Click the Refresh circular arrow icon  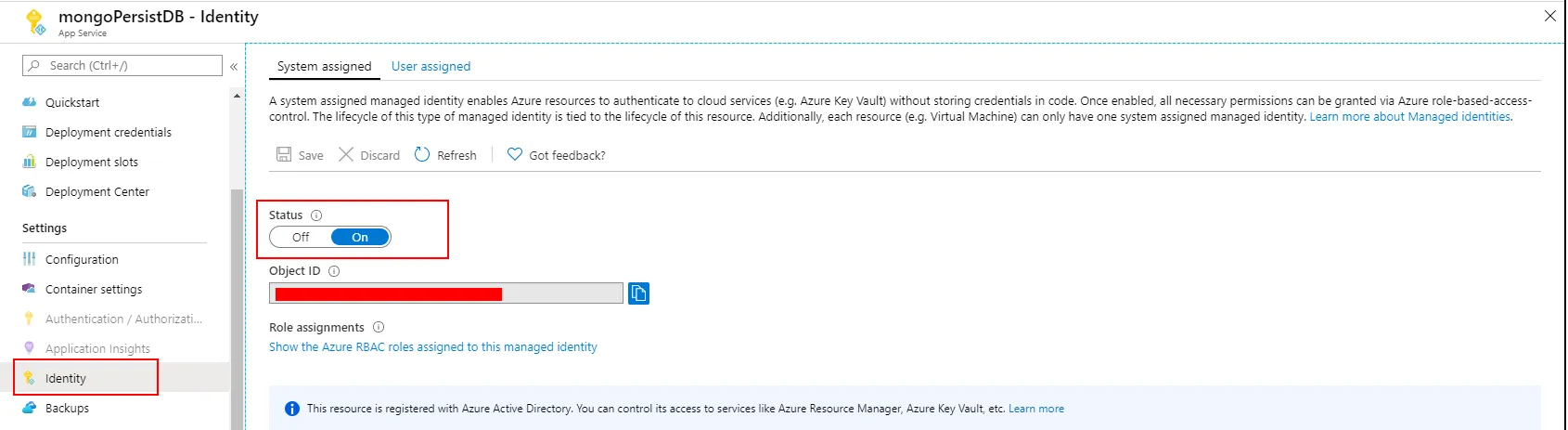pos(422,155)
